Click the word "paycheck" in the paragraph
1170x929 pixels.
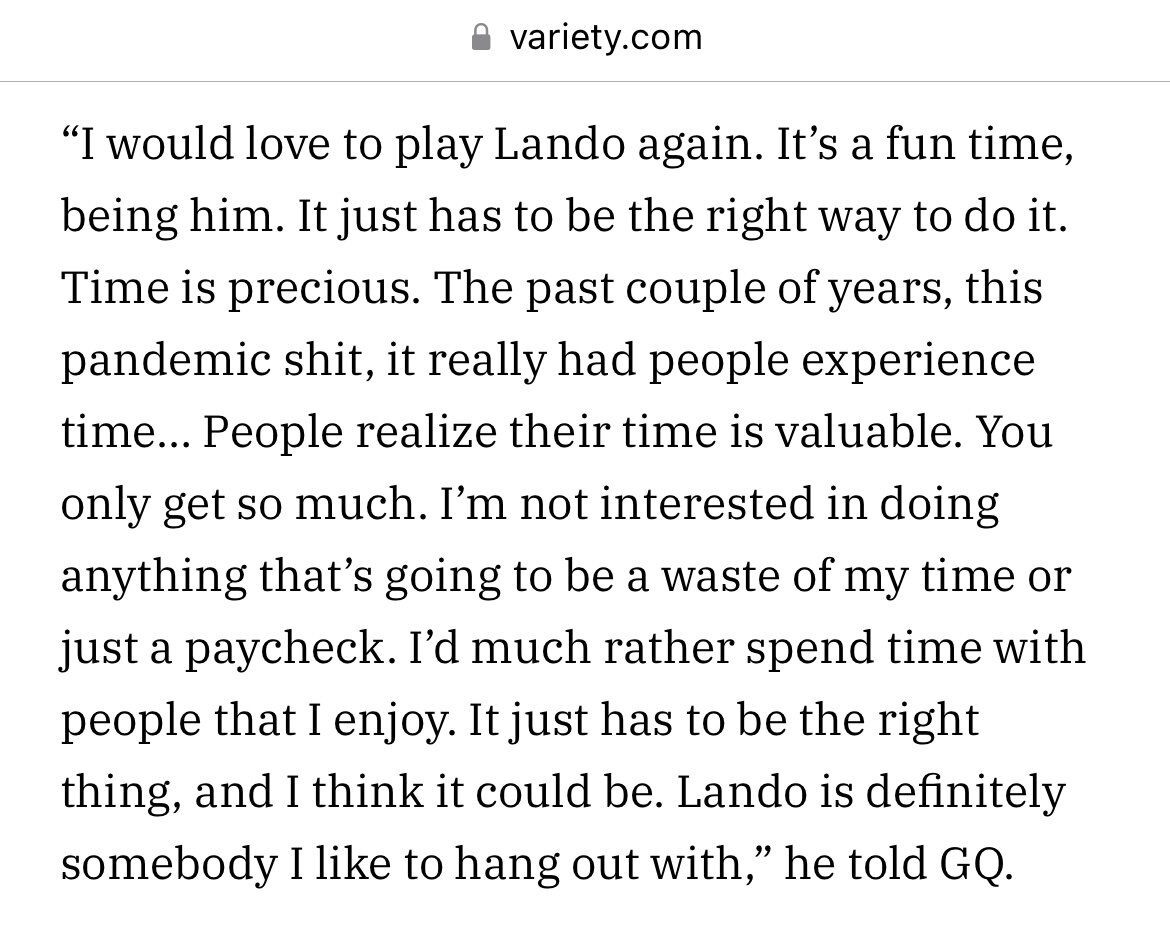[x=287, y=648]
